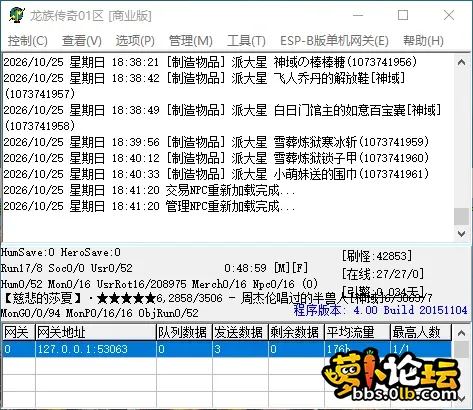Screen dimensions: 473x410
Task: Click the 队列数据 column header
Action: 184,332
